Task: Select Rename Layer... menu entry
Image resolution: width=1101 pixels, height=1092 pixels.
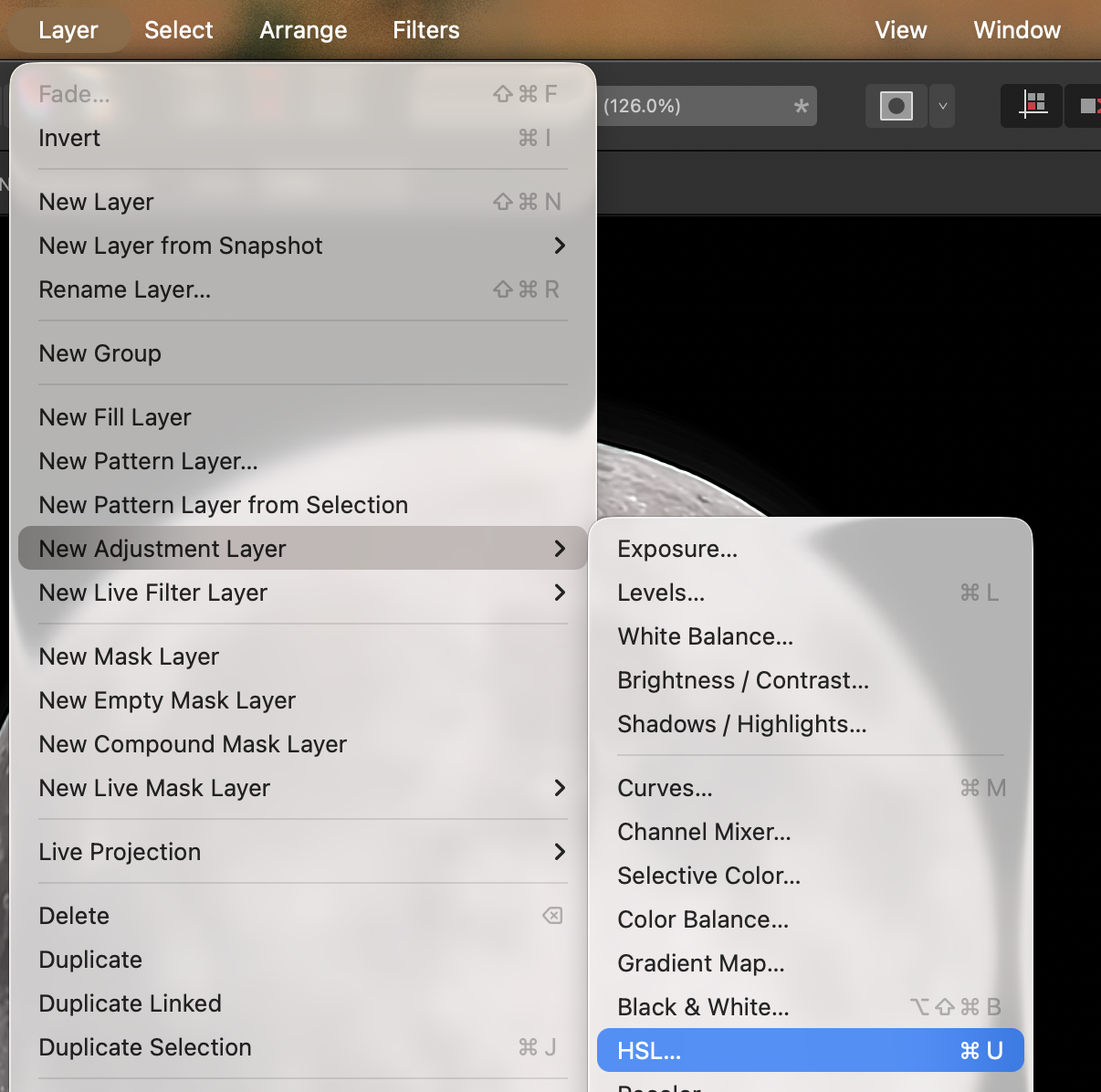Action: 302,289
